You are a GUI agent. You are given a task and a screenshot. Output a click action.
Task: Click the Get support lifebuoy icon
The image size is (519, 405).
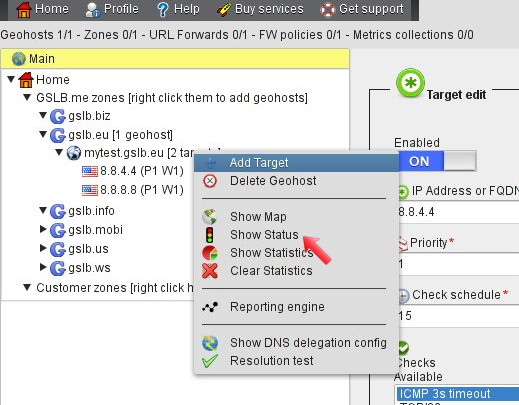coord(327,10)
